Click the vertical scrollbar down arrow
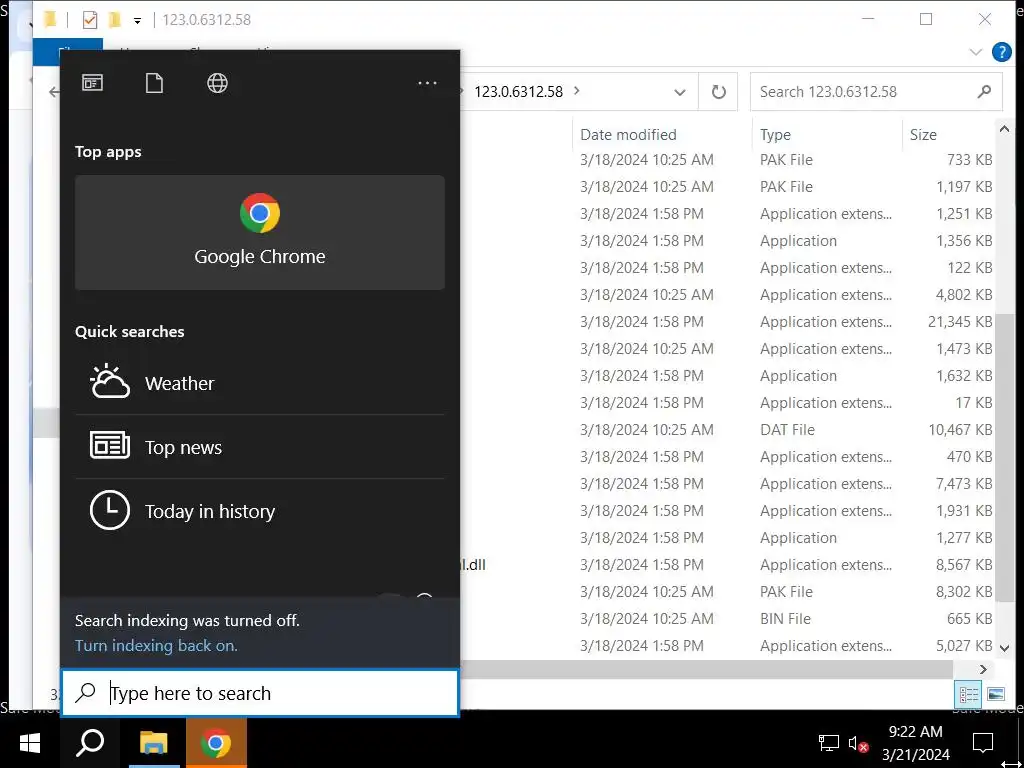Image resolution: width=1024 pixels, height=768 pixels. tap(1004, 648)
